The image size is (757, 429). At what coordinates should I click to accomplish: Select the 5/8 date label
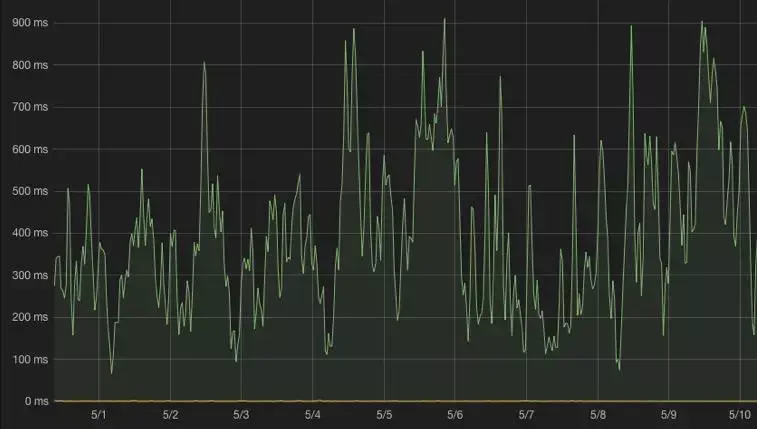(x=598, y=415)
